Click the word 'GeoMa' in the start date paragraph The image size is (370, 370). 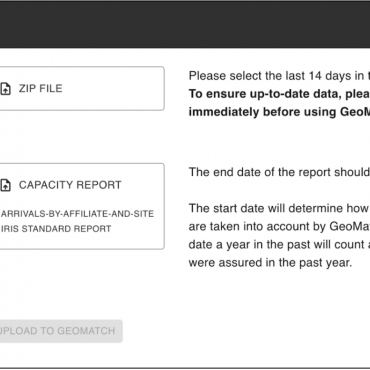[350, 227]
